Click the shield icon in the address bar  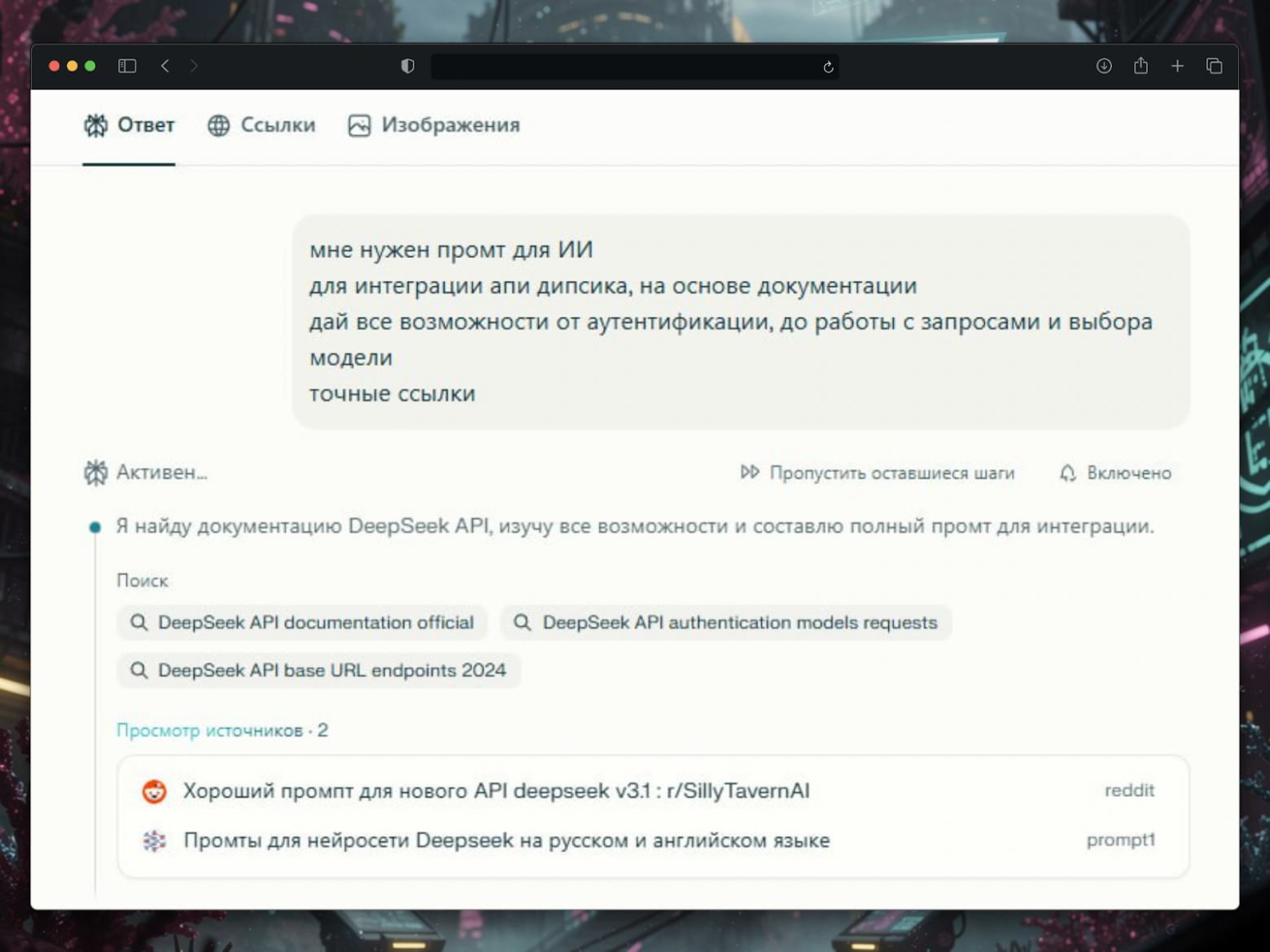click(x=407, y=66)
